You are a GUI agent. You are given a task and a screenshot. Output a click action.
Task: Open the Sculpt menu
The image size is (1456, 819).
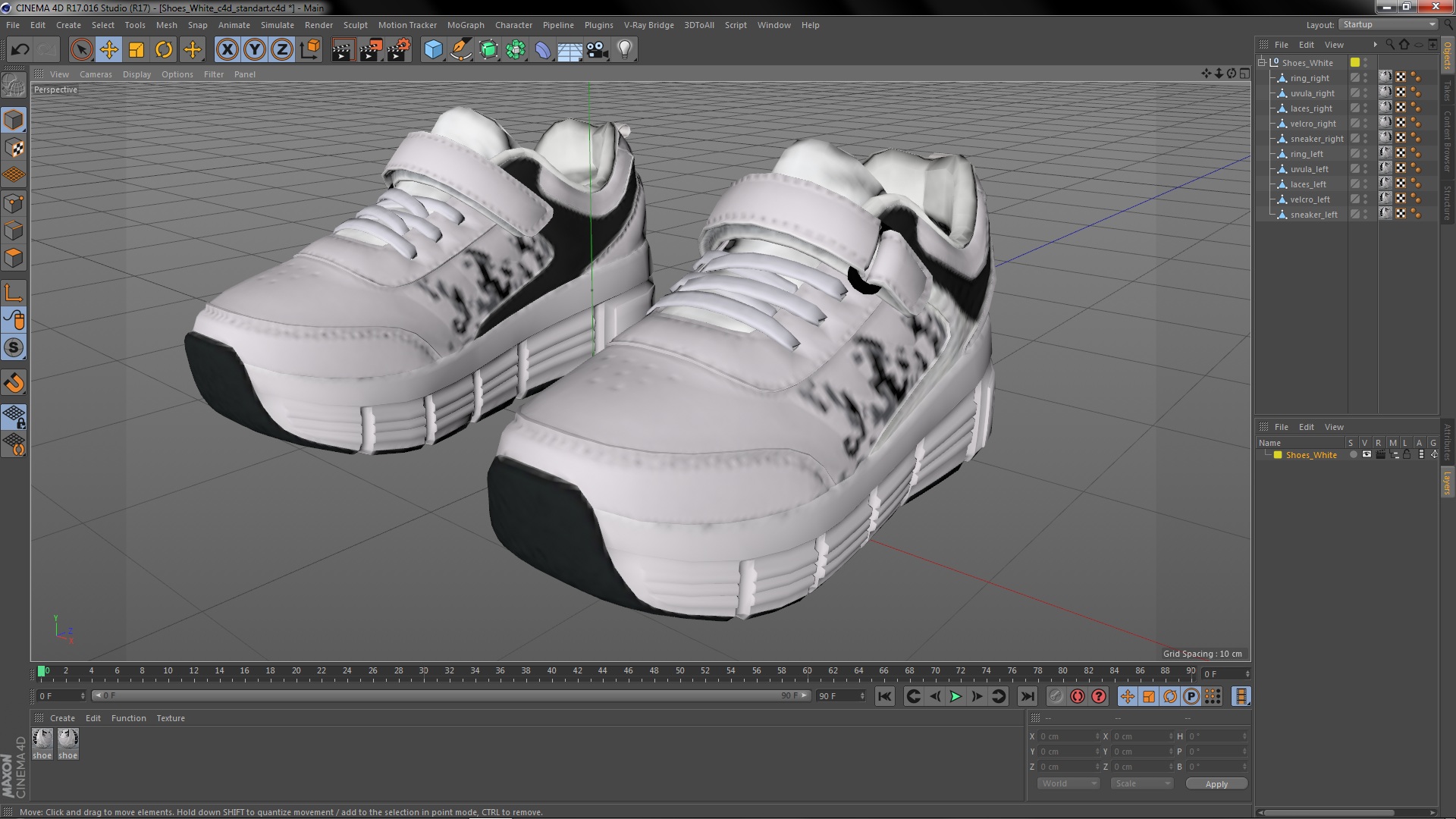click(355, 25)
